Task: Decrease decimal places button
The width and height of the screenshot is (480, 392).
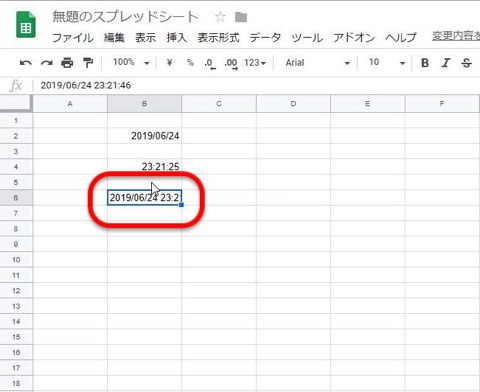Action: point(210,63)
